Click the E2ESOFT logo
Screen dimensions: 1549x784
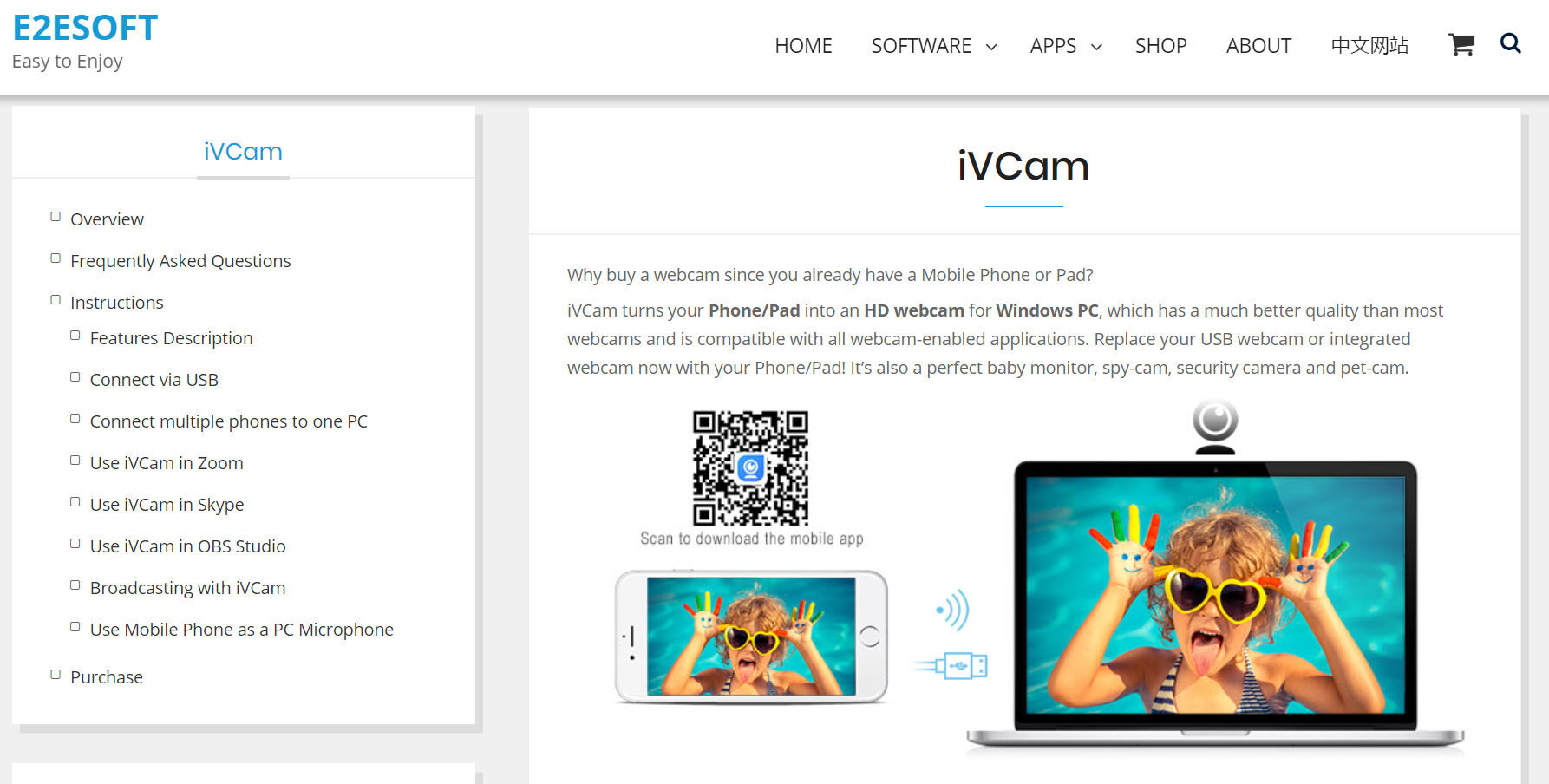85,28
